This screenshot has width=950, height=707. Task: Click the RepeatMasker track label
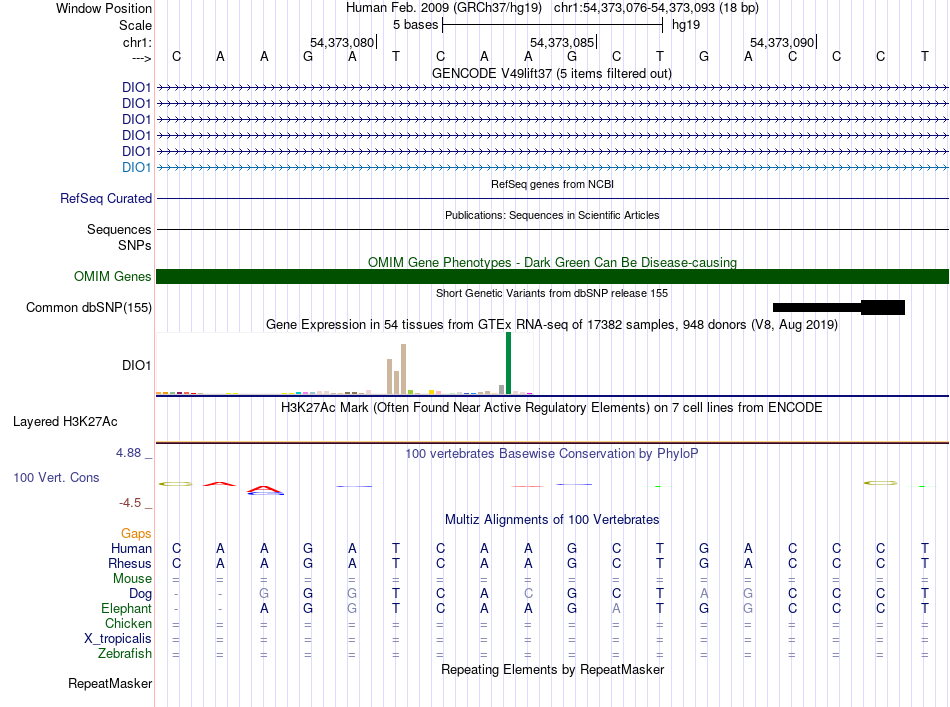pyautogui.click(x=110, y=683)
